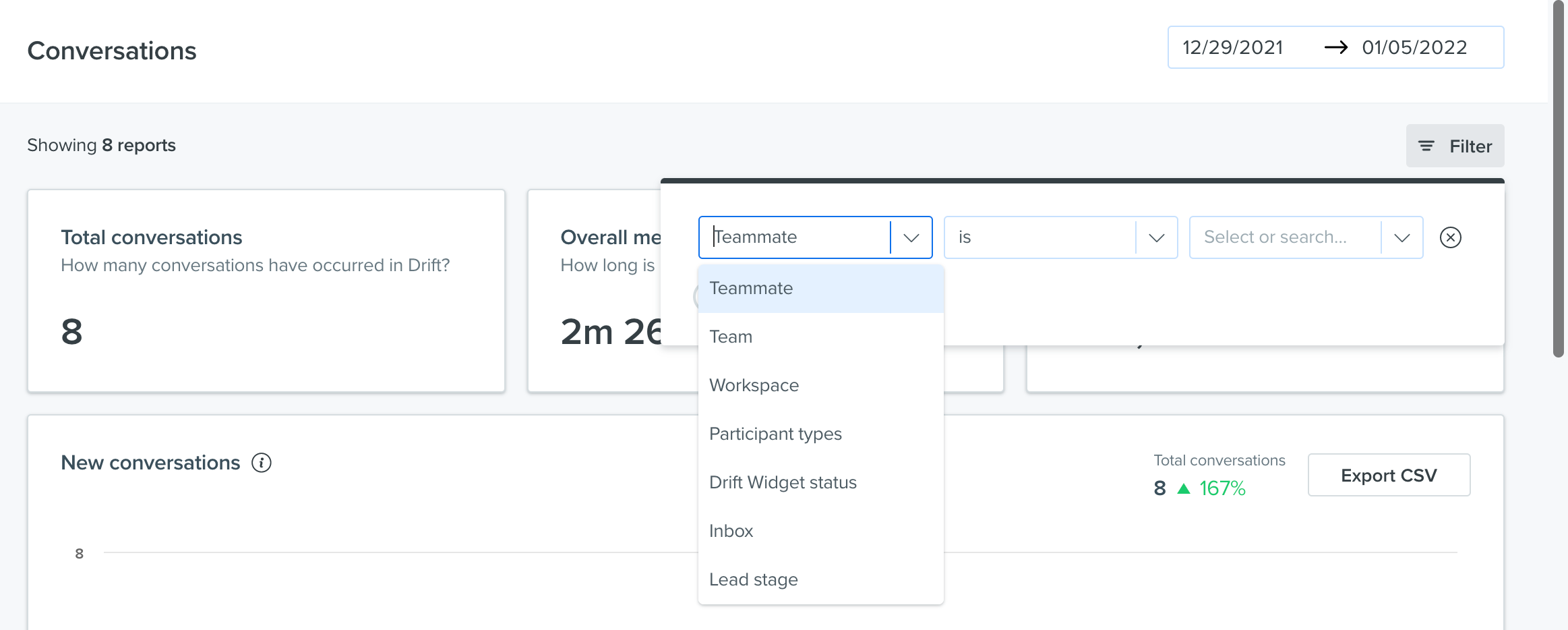Select Workspace filter option

(820, 385)
